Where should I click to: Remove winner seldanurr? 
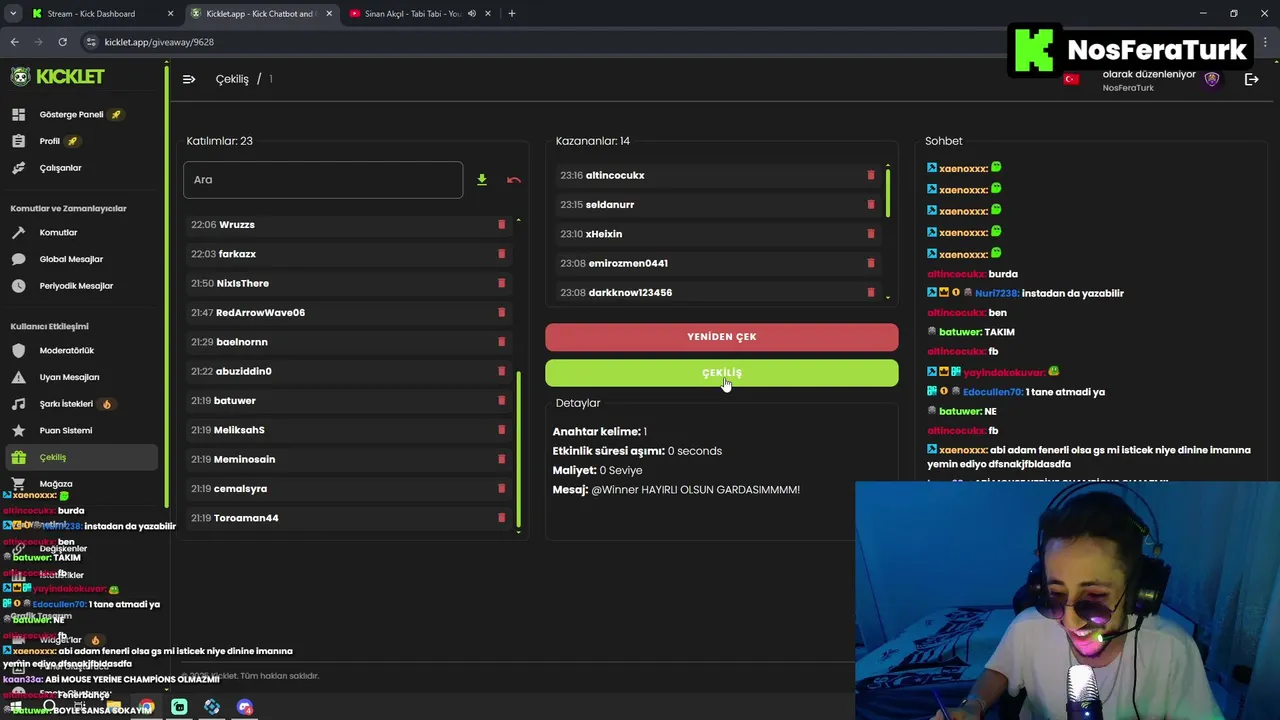click(870, 205)
